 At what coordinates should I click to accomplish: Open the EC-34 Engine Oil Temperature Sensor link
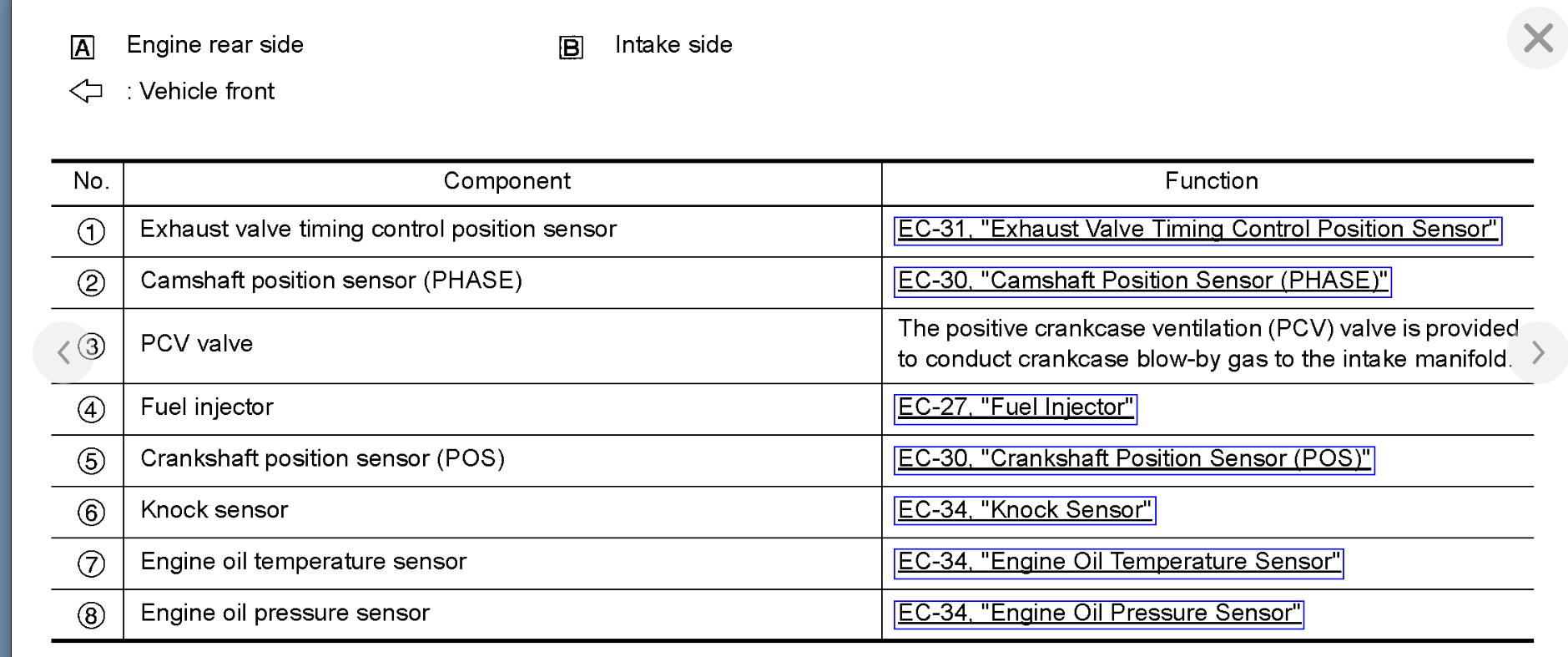pos(1118,563)
